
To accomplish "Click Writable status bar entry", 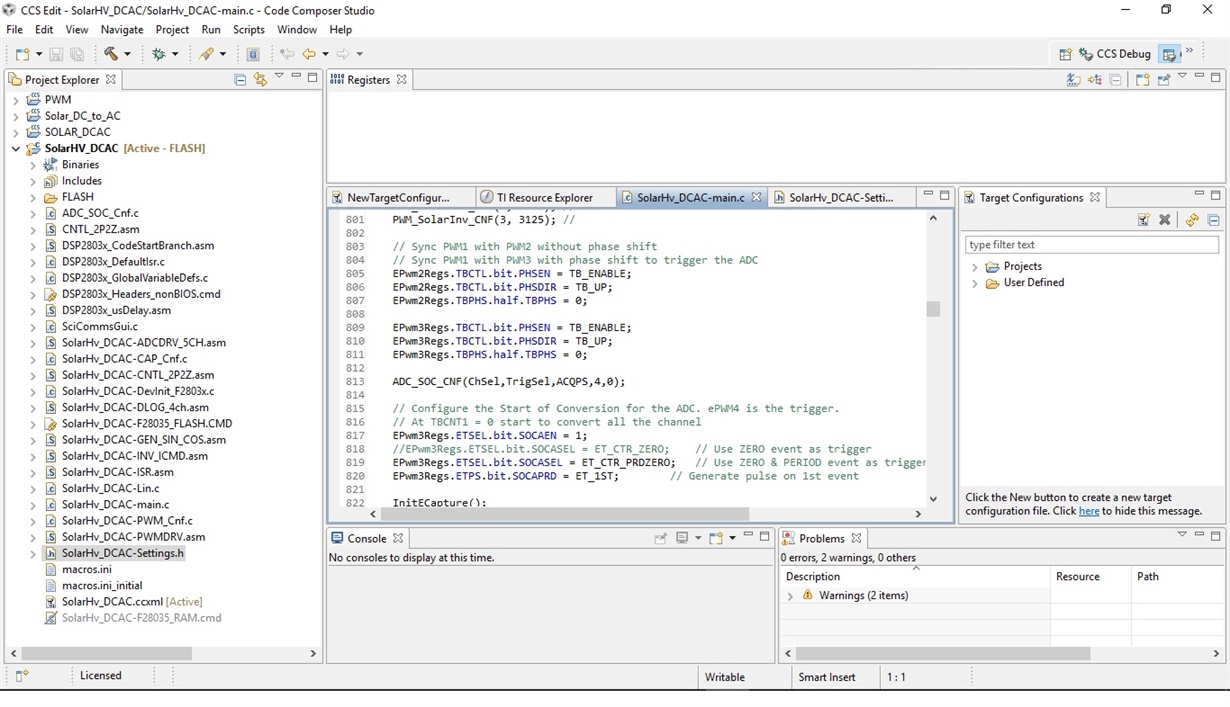I will point(725,677).
